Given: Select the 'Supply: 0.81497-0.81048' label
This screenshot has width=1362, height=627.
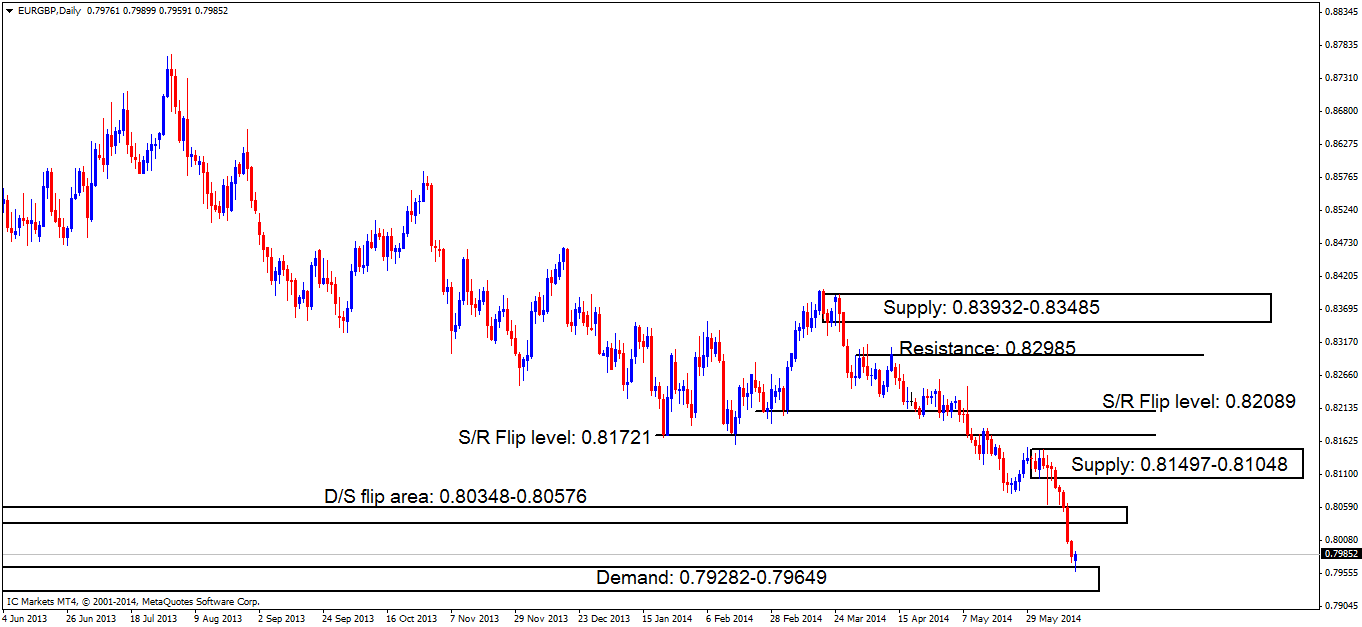Looking at the screenshot, I should (1179, 465).
